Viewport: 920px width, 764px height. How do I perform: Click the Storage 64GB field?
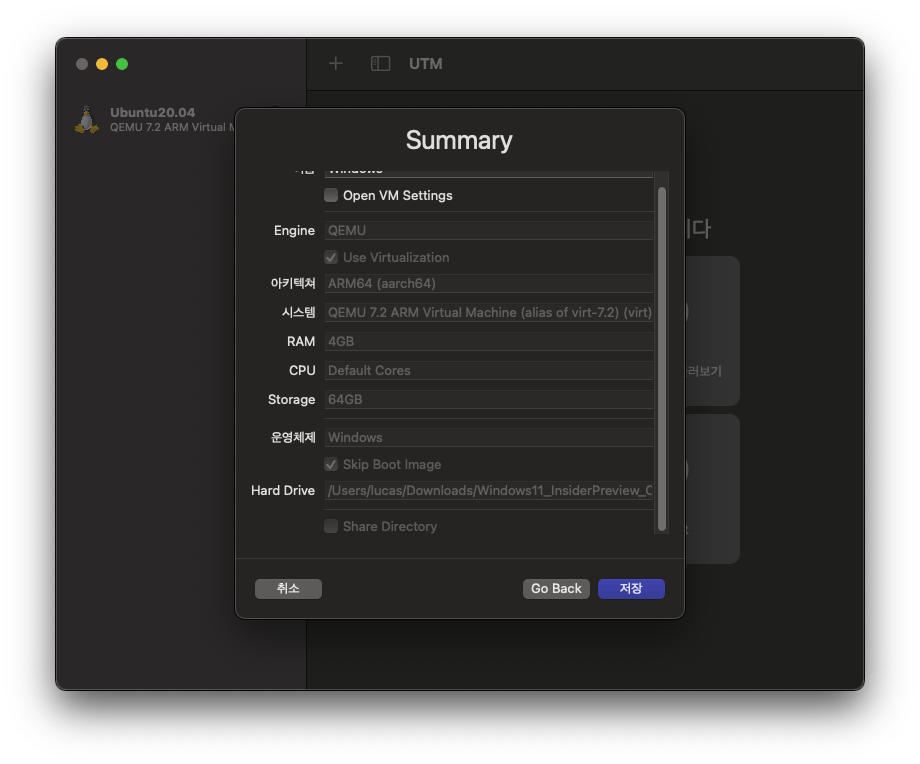(x=489, y=400)
